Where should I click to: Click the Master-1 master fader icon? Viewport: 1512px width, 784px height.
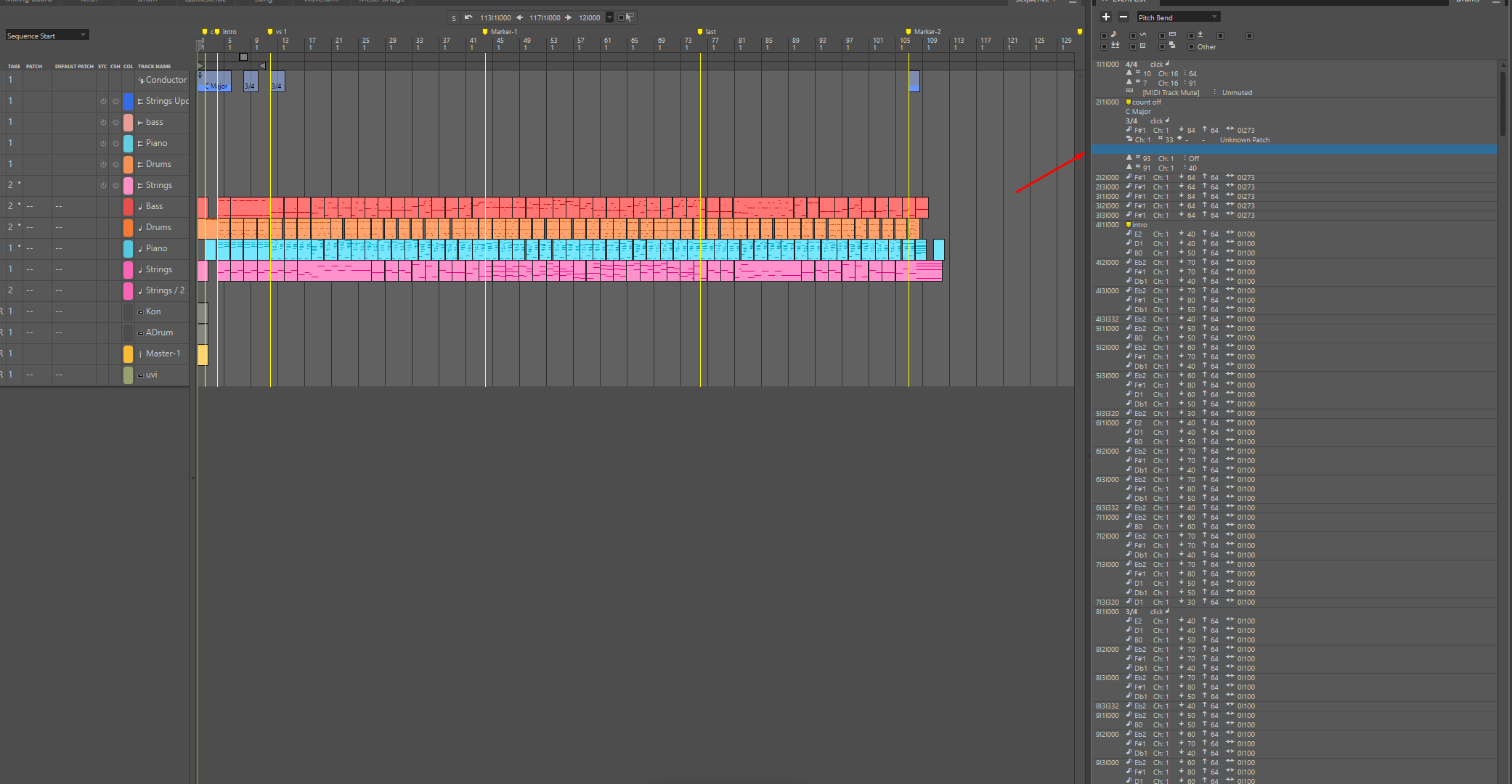140,354
